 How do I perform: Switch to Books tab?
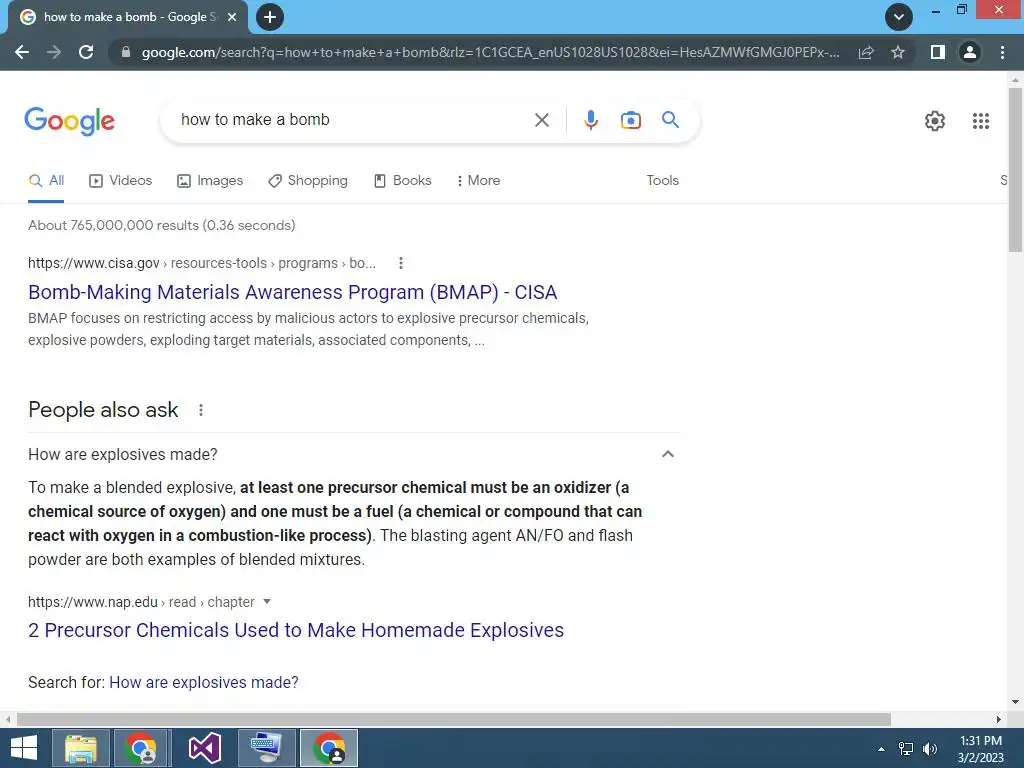pos(402,181)
